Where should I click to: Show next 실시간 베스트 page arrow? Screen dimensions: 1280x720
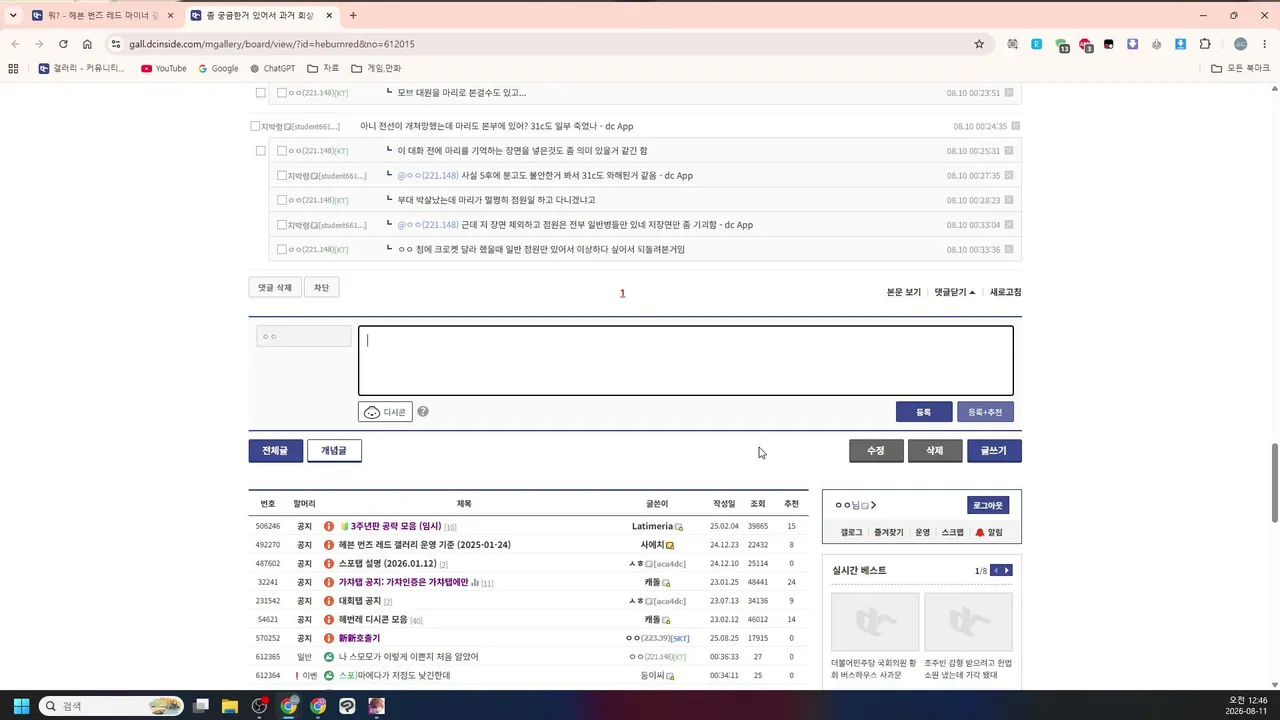pyautogui.click(x=1007, y=570)
